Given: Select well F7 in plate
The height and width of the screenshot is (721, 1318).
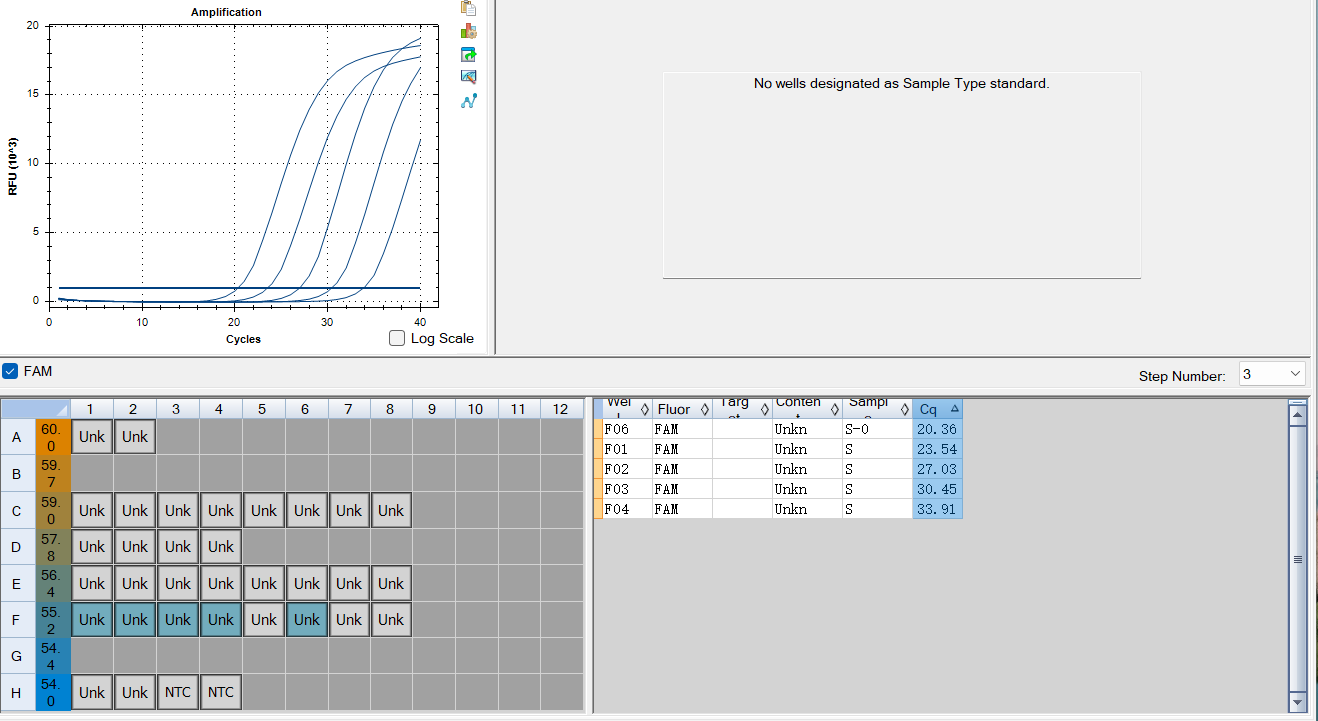Looking at the screenshot, I should tap(349, 620).
